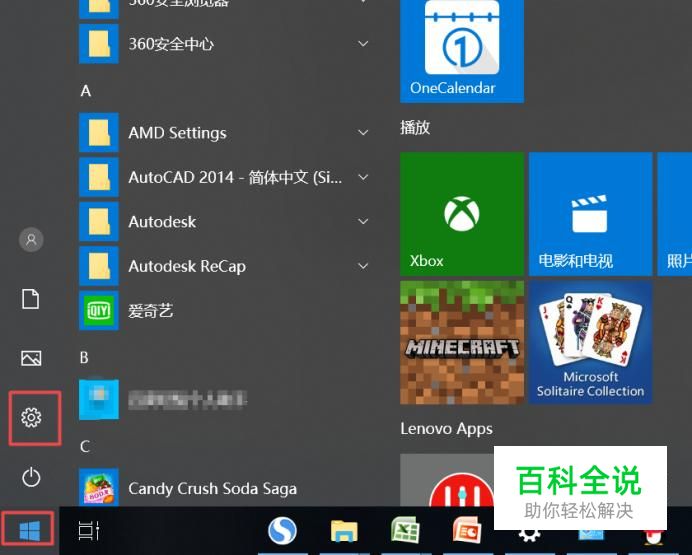The image size is (692, 555).
Task: Open the blurred app under B
Action: click(x=163, y=399)
